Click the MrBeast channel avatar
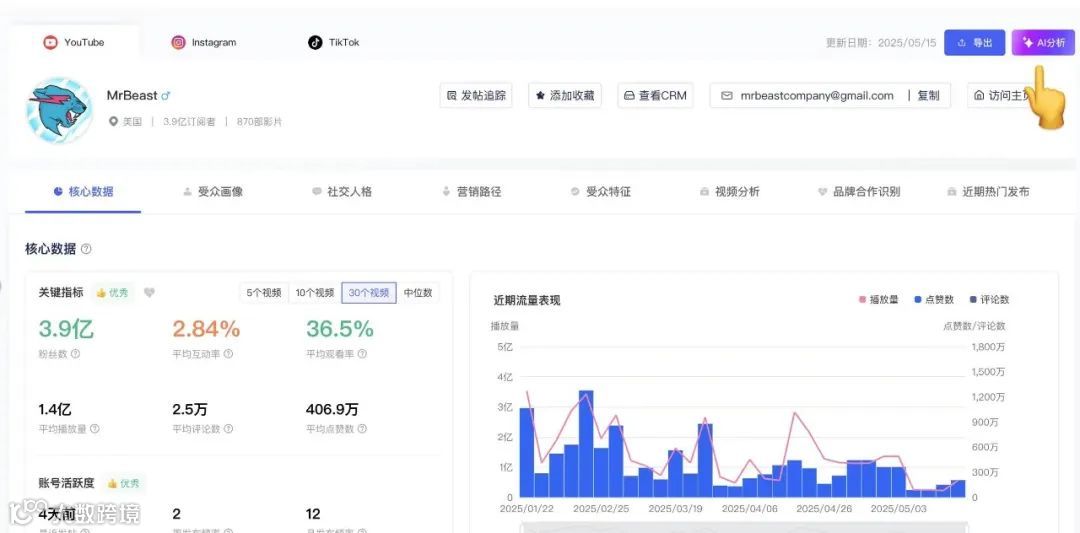This screenshot has height=533, width=1080. pyautogui.click(x=59, y=110)
